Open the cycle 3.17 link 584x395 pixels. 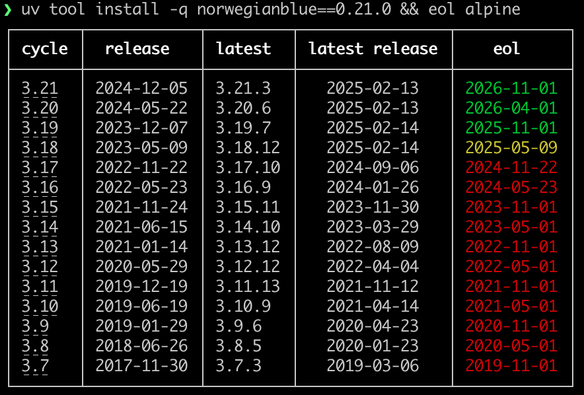[40, 168]
